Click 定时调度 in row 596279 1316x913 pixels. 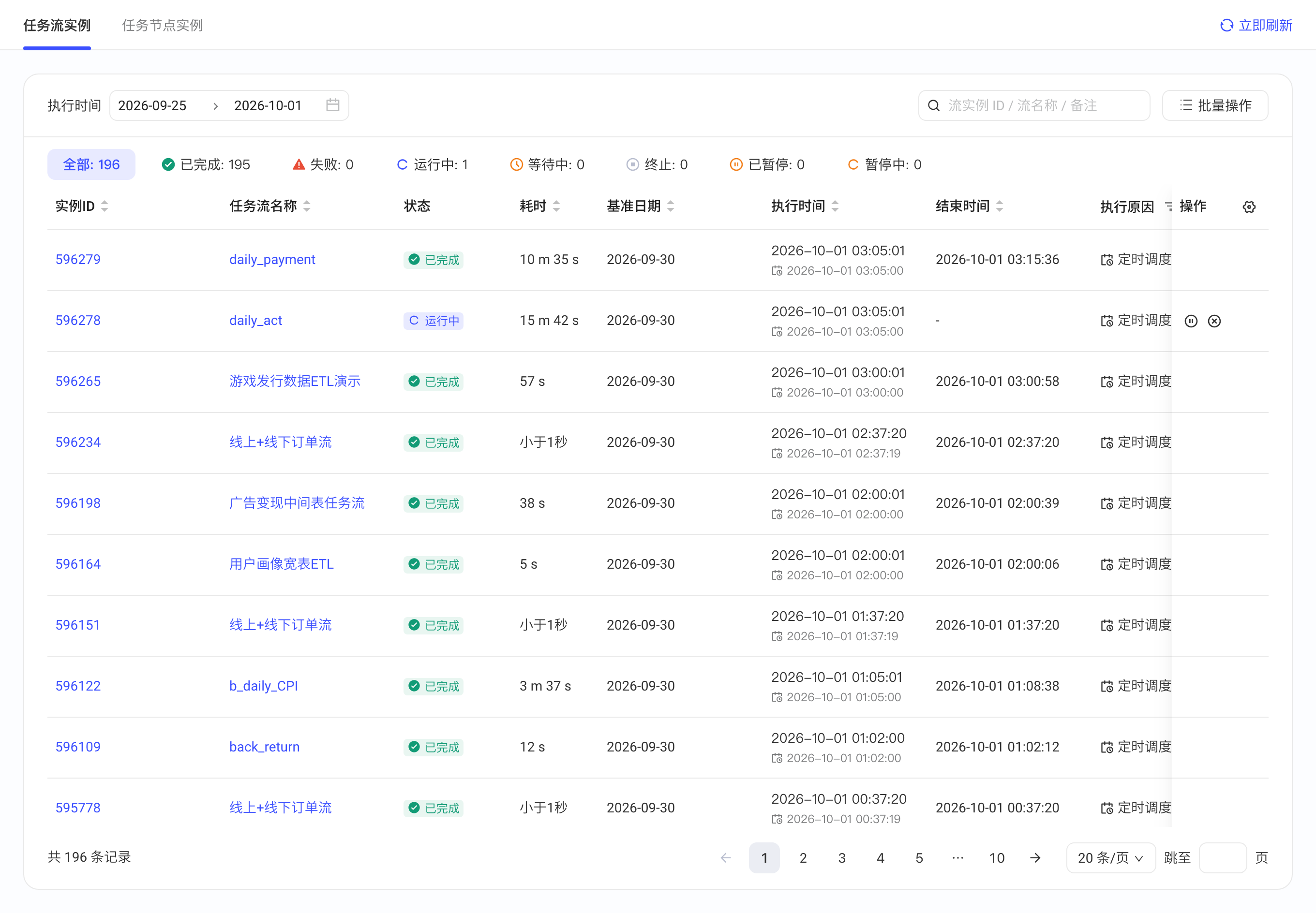point(1136,260)
